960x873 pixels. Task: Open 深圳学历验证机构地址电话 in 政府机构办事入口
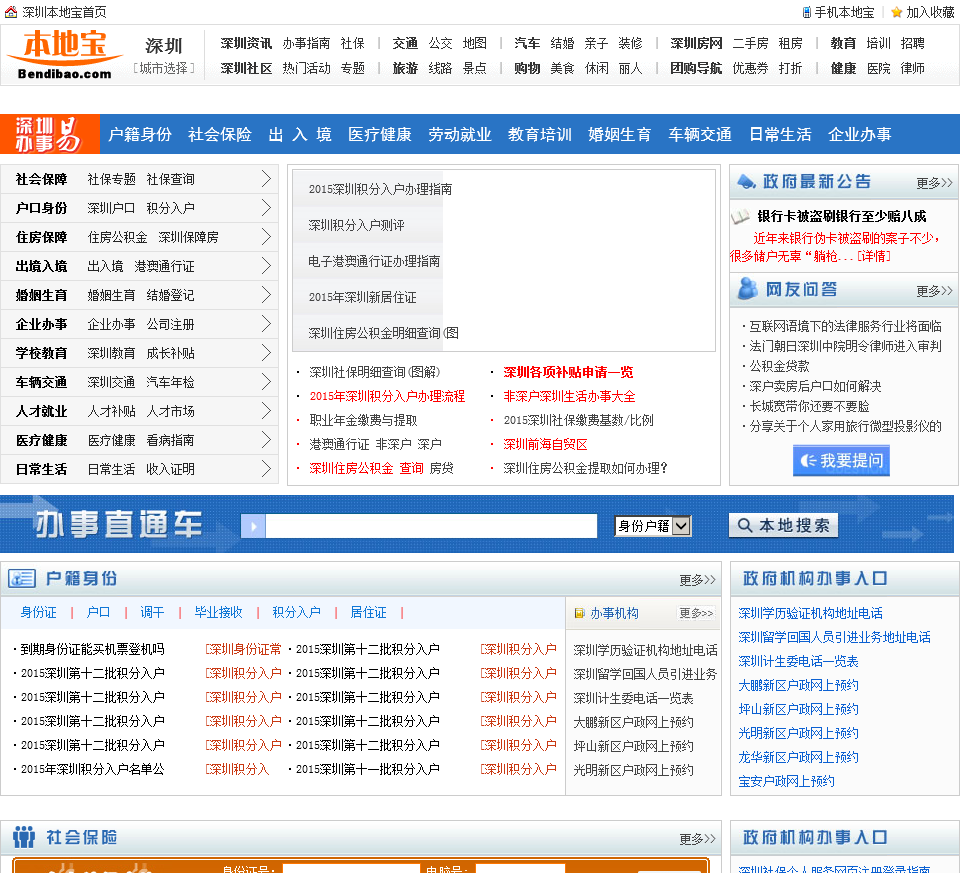[810, 613]
